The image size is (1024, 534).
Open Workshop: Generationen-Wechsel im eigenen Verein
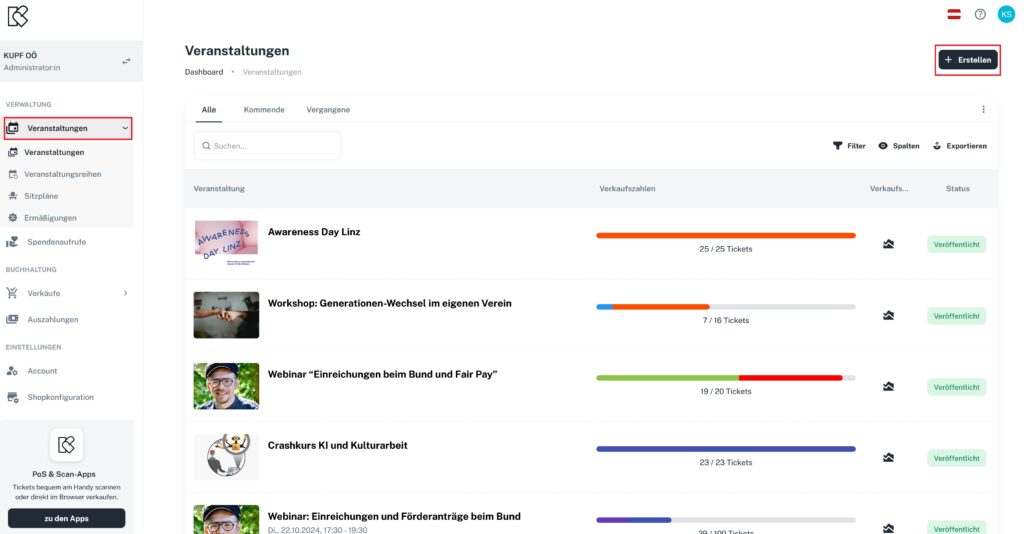pyautogui.click(x=390, y=303)
